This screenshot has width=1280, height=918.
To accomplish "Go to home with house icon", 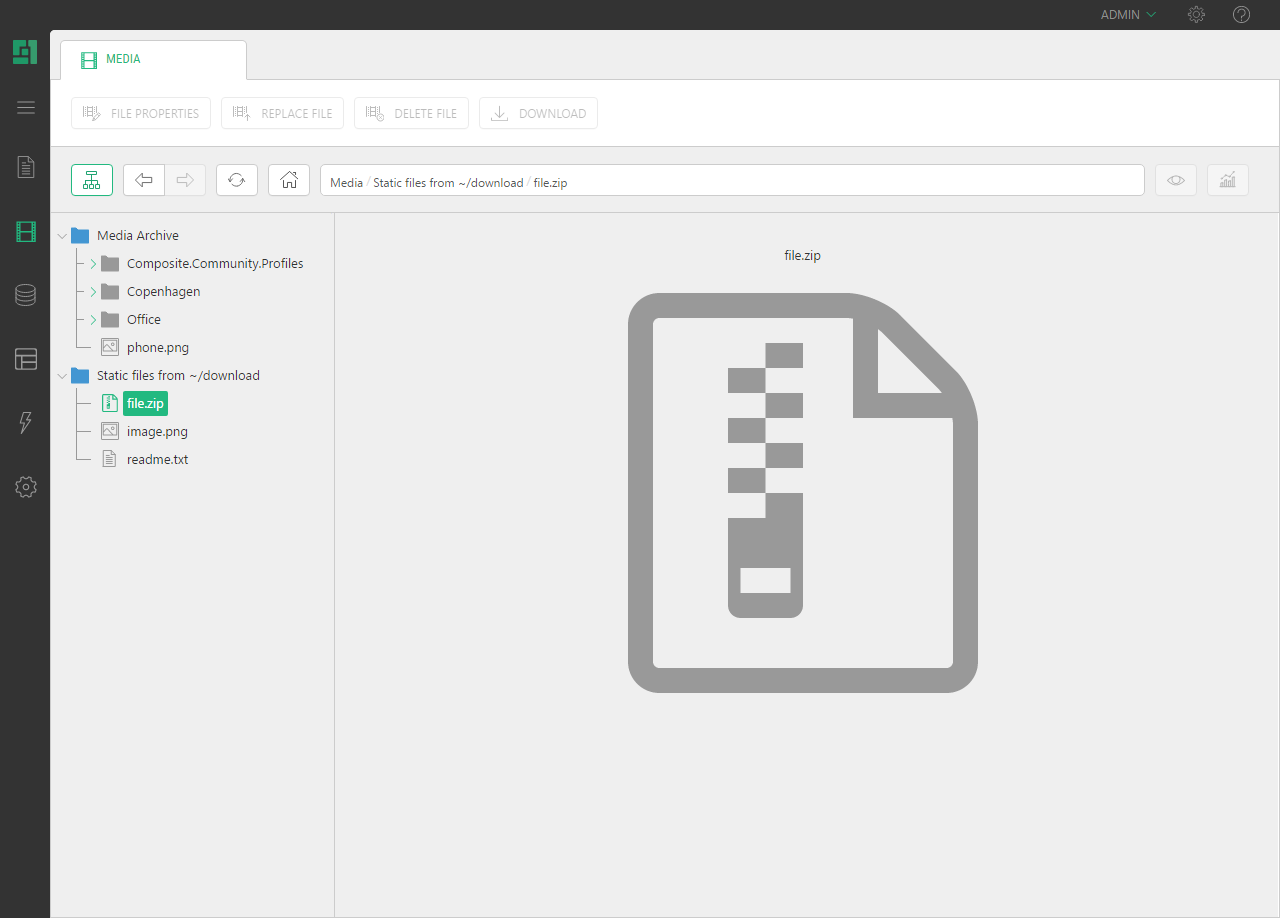I will [289, 180].
